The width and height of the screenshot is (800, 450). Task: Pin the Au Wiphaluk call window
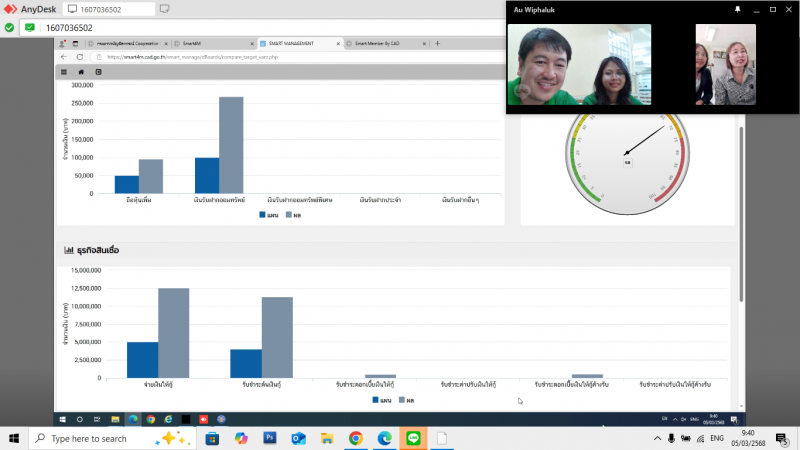tap(737, 9)
